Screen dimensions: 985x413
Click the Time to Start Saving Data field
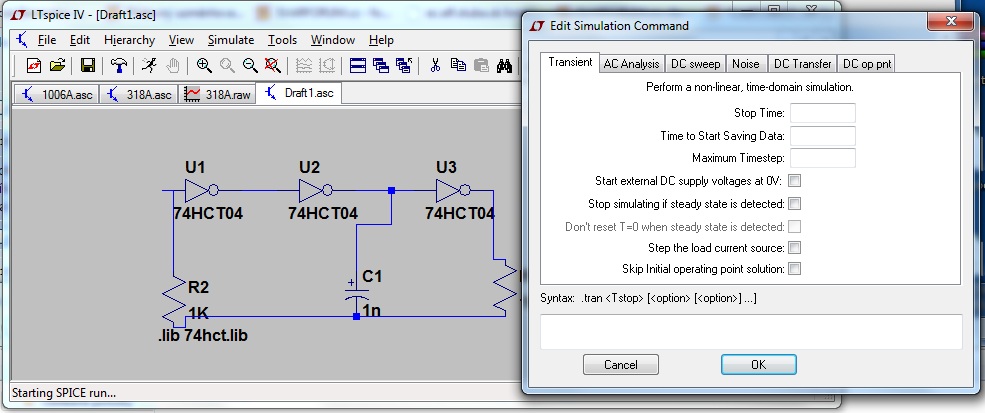click(x=822, y=136)
